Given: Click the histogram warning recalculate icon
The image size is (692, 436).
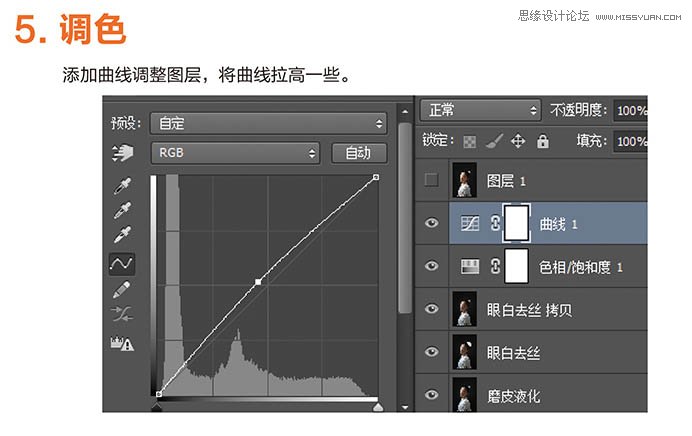Looking at the screenshot, I should (122, 343).
